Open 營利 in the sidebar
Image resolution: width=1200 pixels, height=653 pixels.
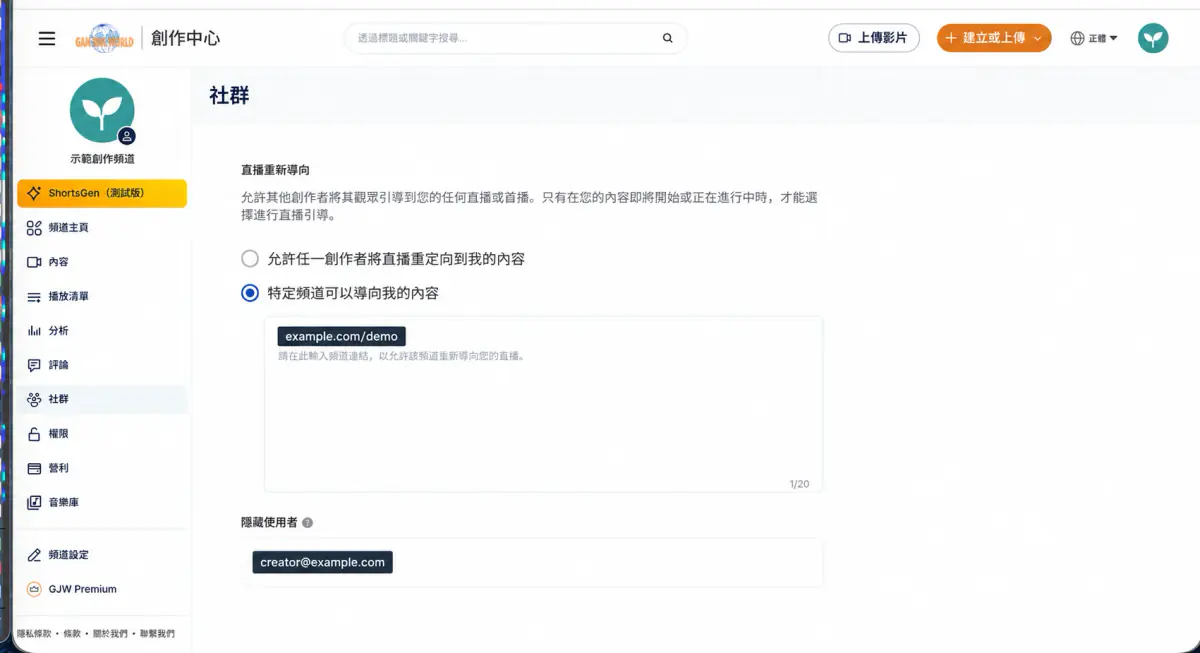102,468
